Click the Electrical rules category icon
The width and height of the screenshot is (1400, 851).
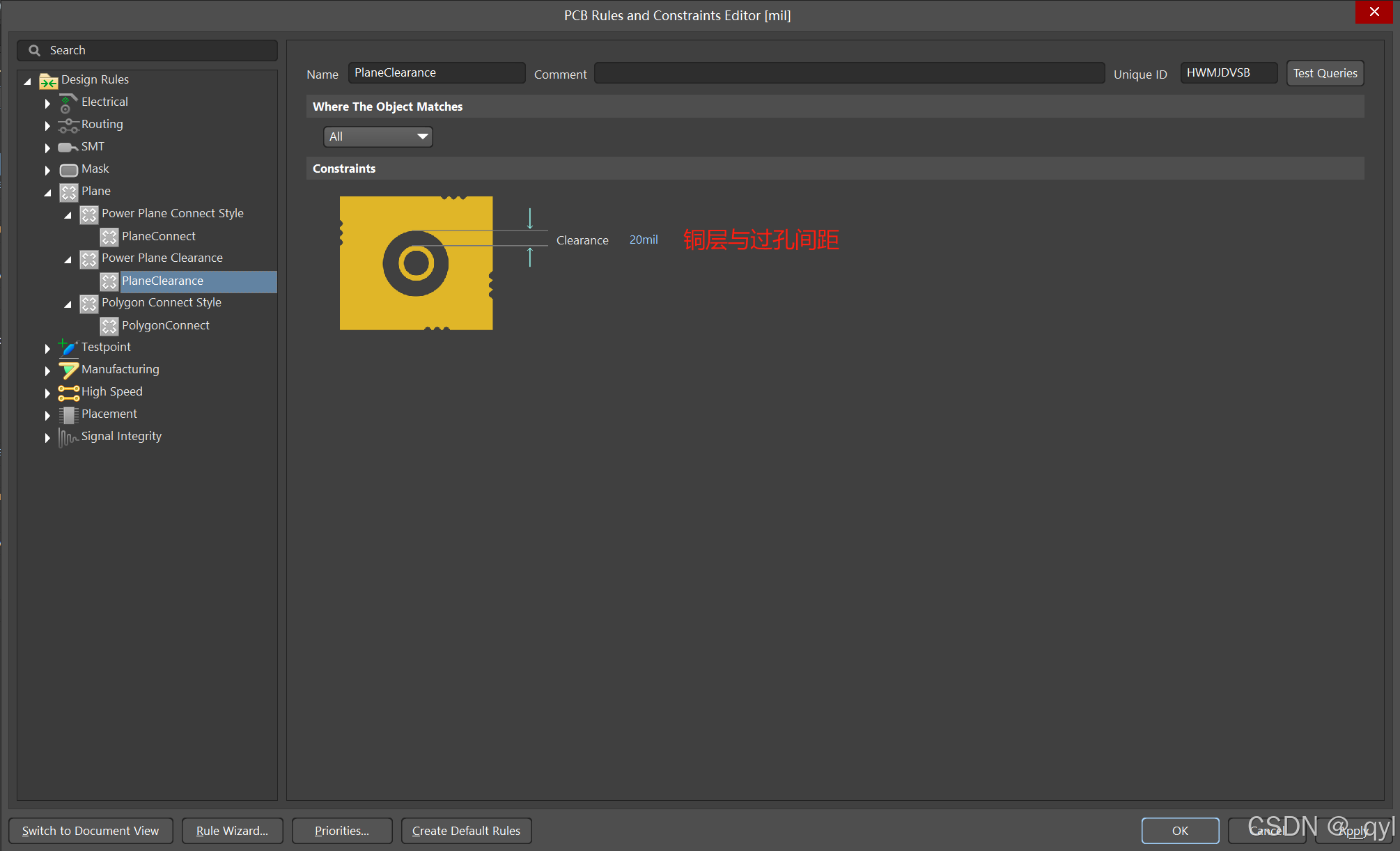tap(68, 103)
